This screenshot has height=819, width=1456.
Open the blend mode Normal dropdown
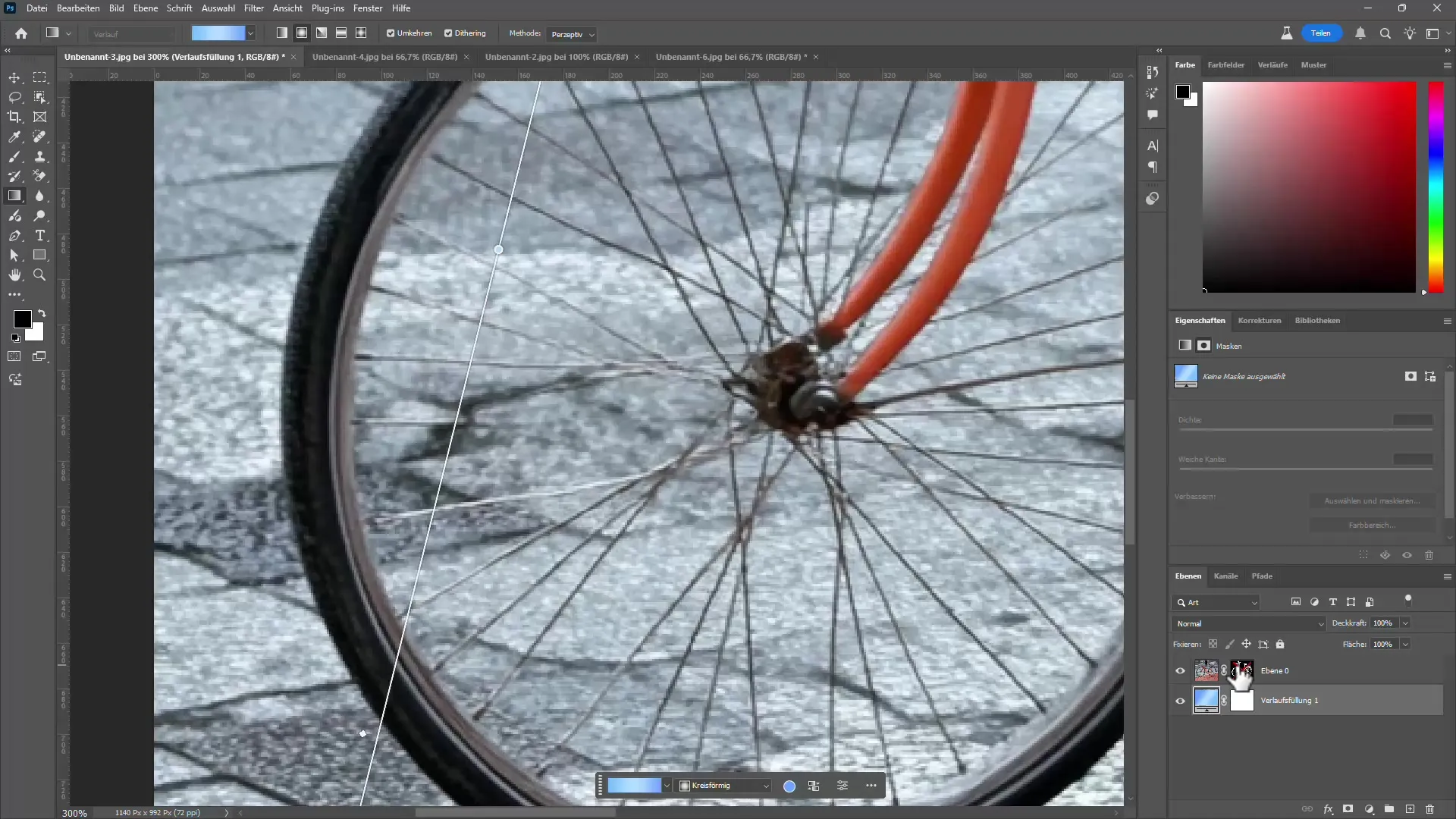click(x=1249, y=623)
